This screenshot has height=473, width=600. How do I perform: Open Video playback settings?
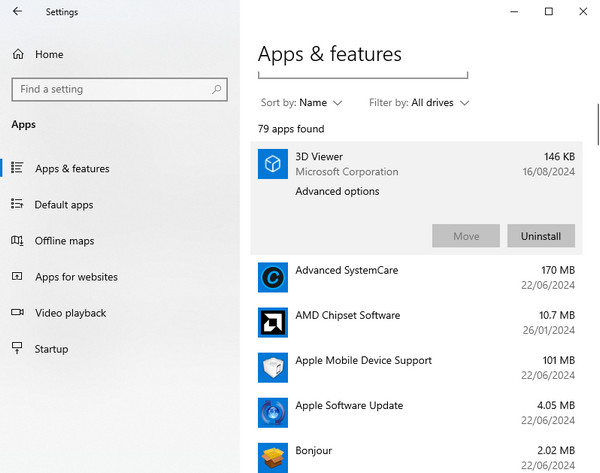pos(71,313)
